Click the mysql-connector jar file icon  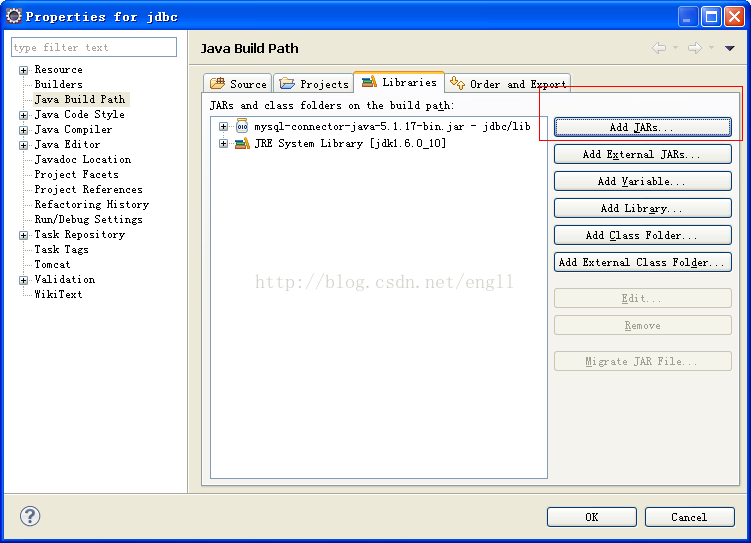click(242, 126)
